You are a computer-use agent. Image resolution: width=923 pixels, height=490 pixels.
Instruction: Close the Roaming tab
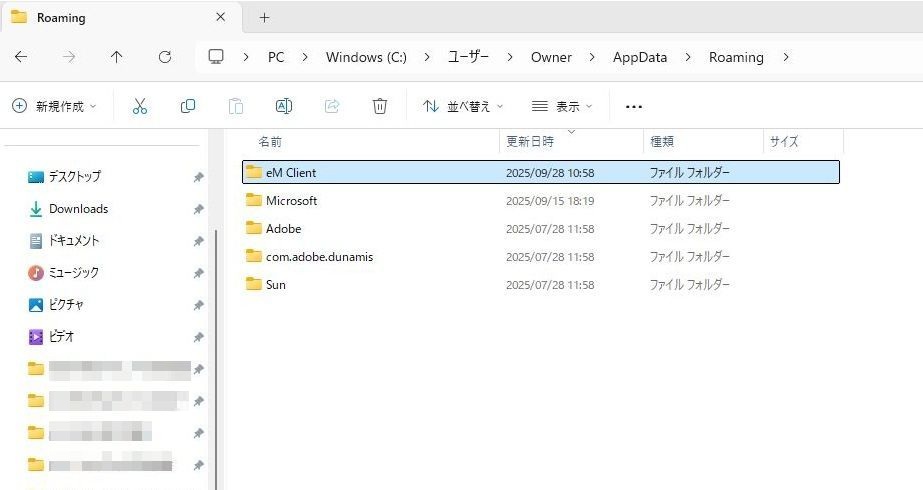[220, 18]
